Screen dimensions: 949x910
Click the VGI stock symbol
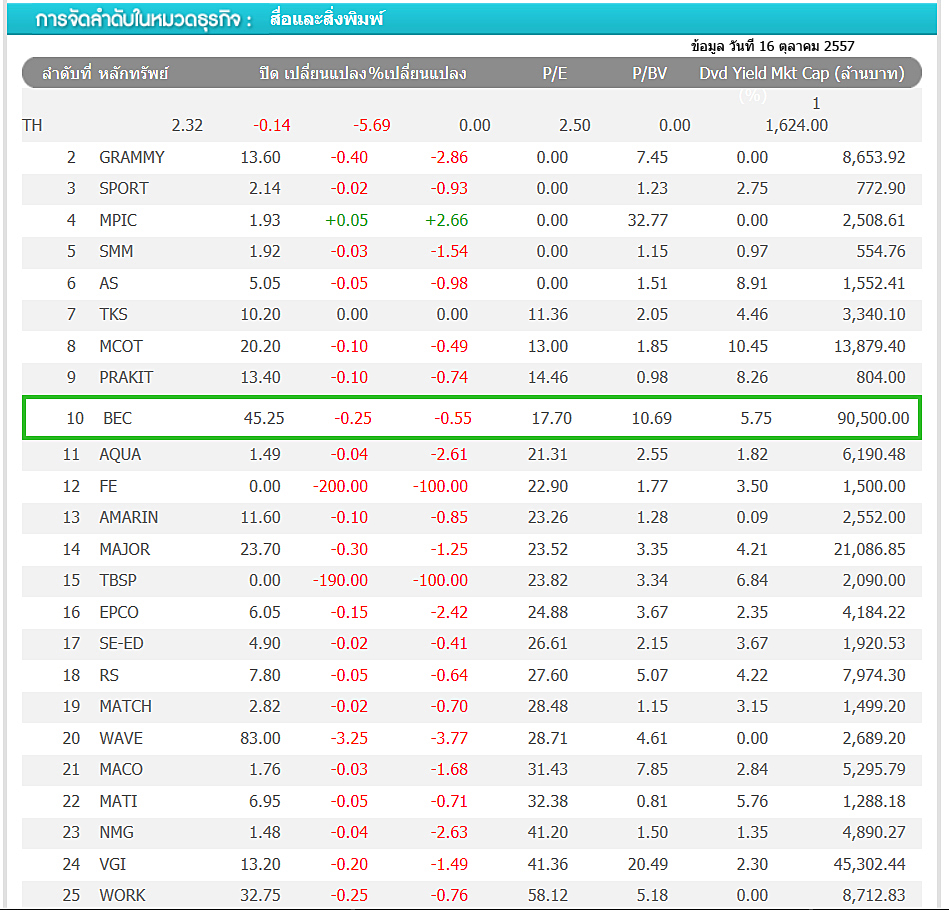click(x=112, y=864)
